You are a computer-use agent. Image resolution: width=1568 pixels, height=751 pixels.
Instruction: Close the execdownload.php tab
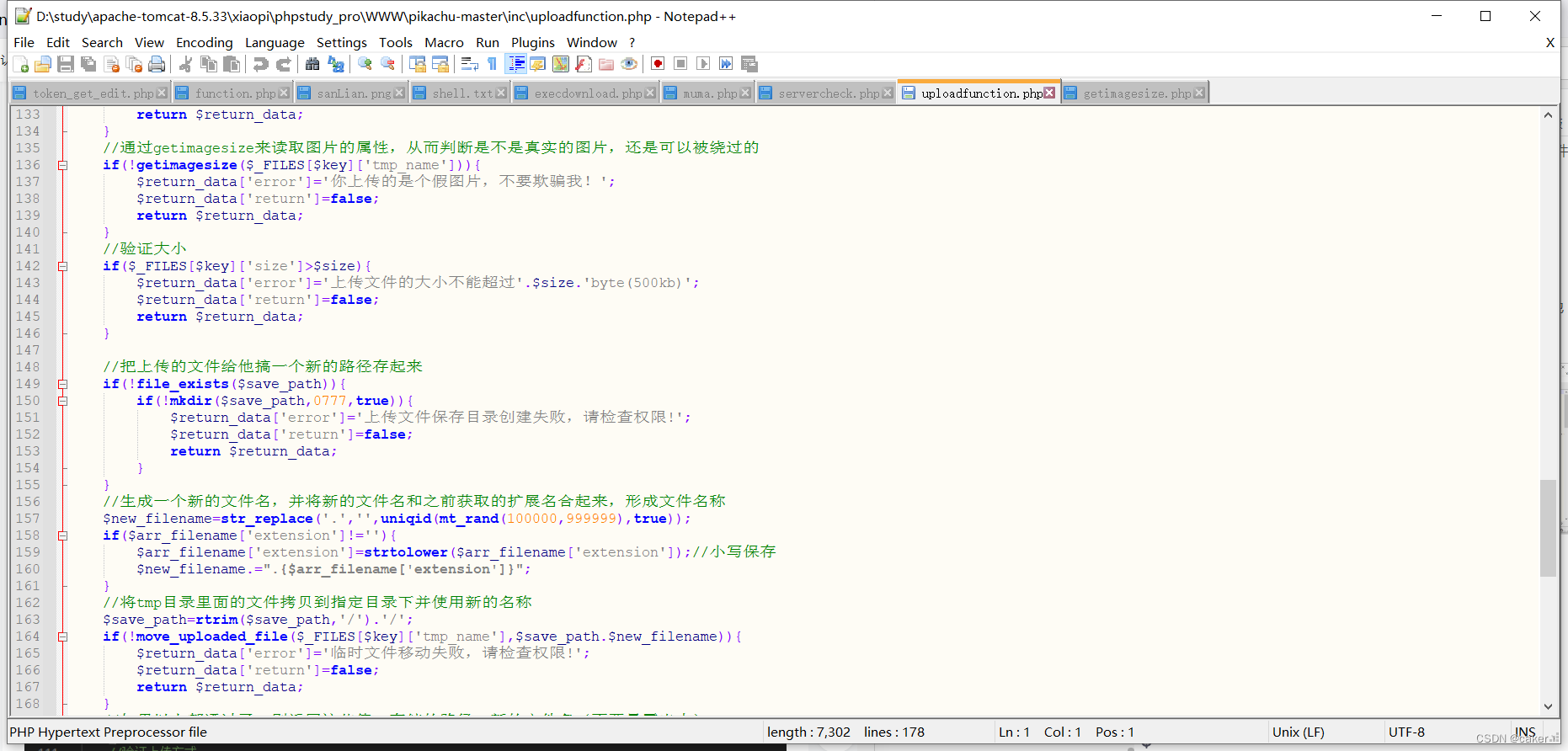tap(650, 93)
